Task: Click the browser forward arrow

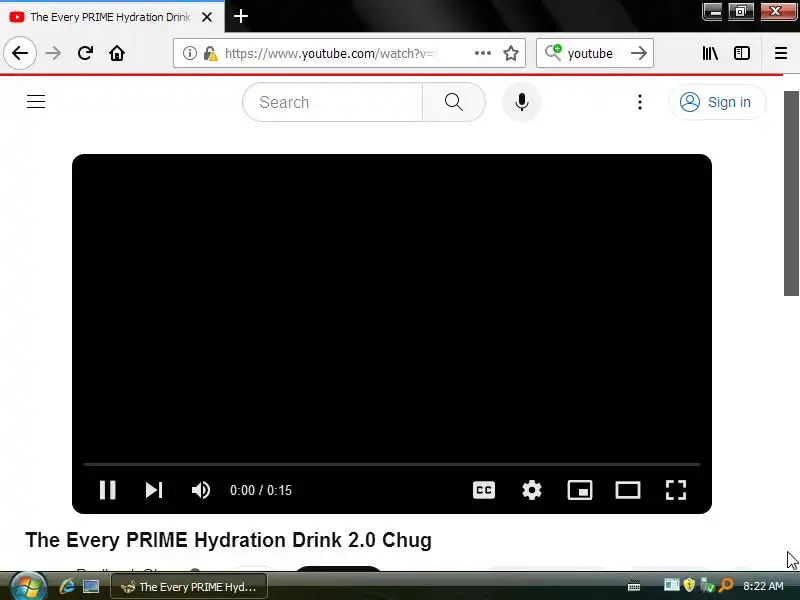Action: pos(53,53)
